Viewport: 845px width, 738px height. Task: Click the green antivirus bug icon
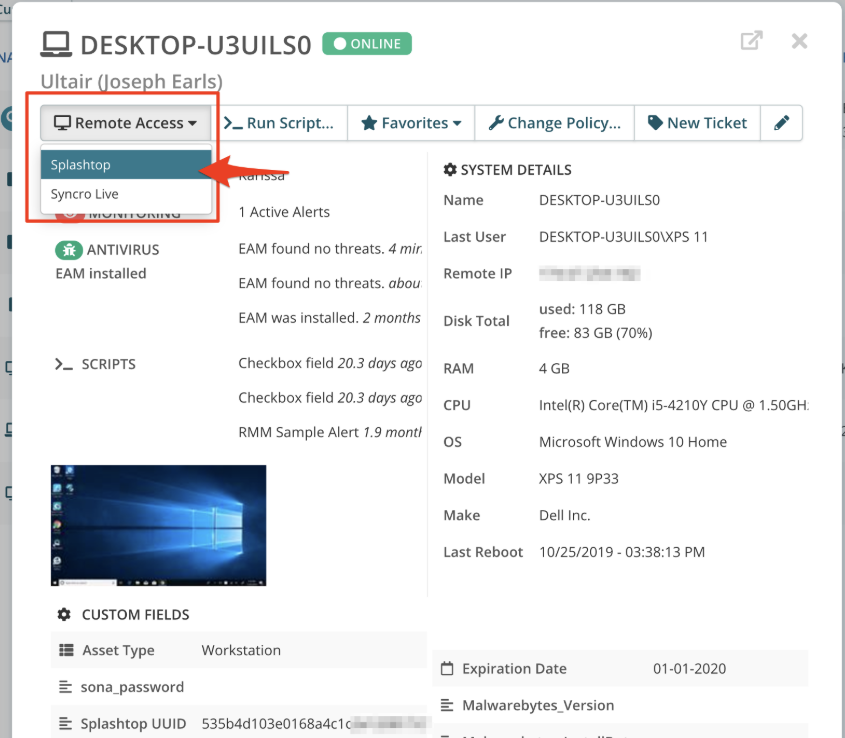[x=69, y=250]
